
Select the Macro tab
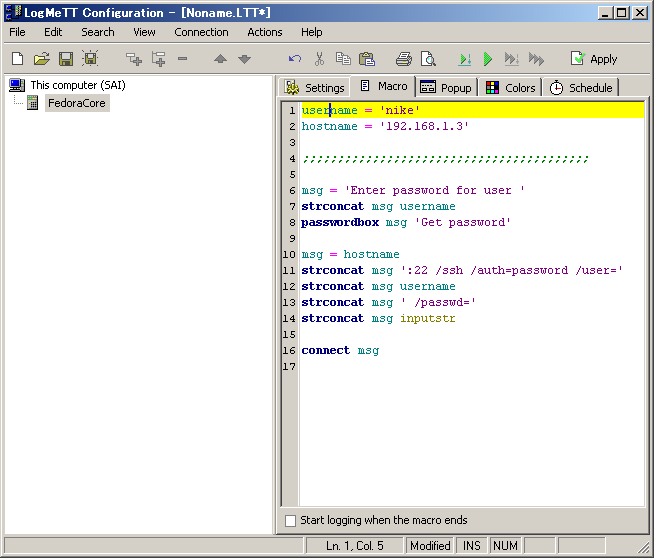[x=384, y=86]
